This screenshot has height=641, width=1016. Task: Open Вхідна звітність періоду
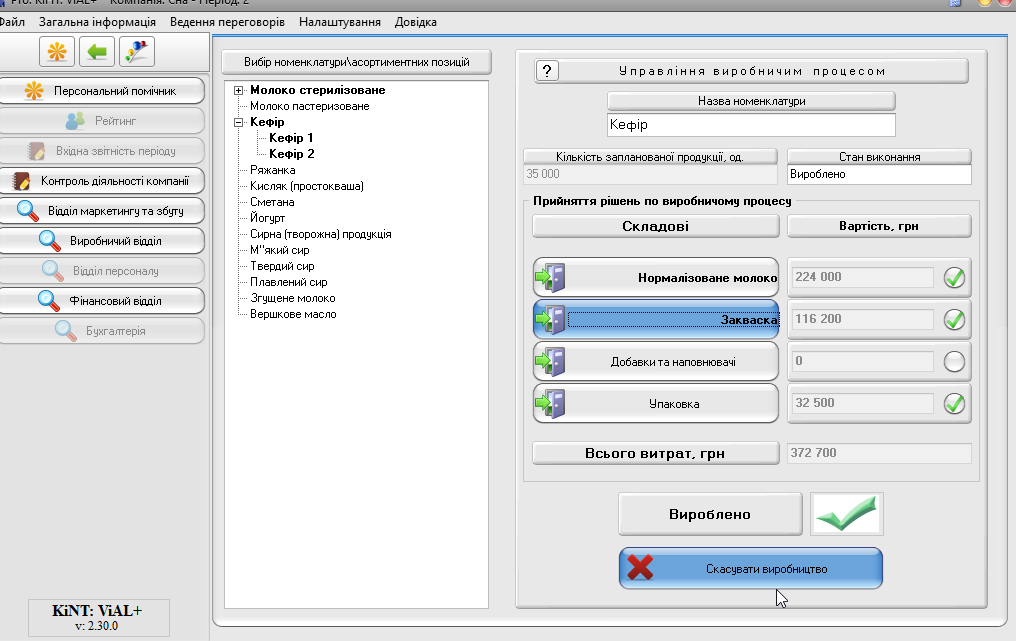click(102, 151)
